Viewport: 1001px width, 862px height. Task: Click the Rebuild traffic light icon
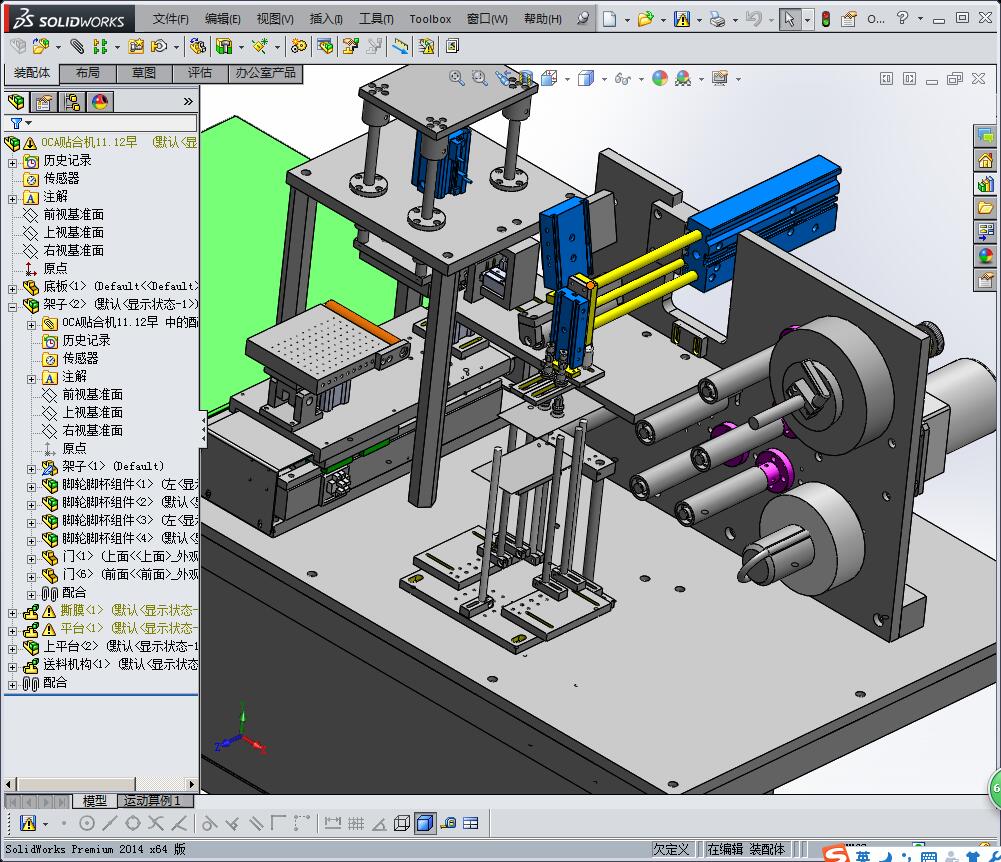[825, 19]
